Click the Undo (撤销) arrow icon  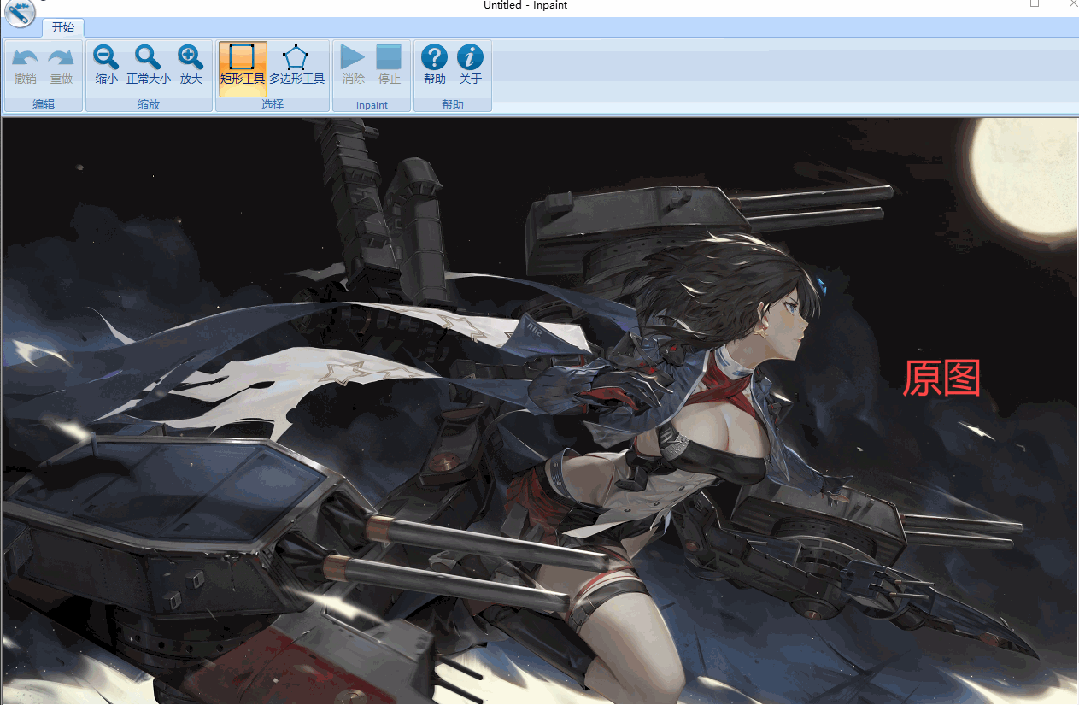[25, 65]
